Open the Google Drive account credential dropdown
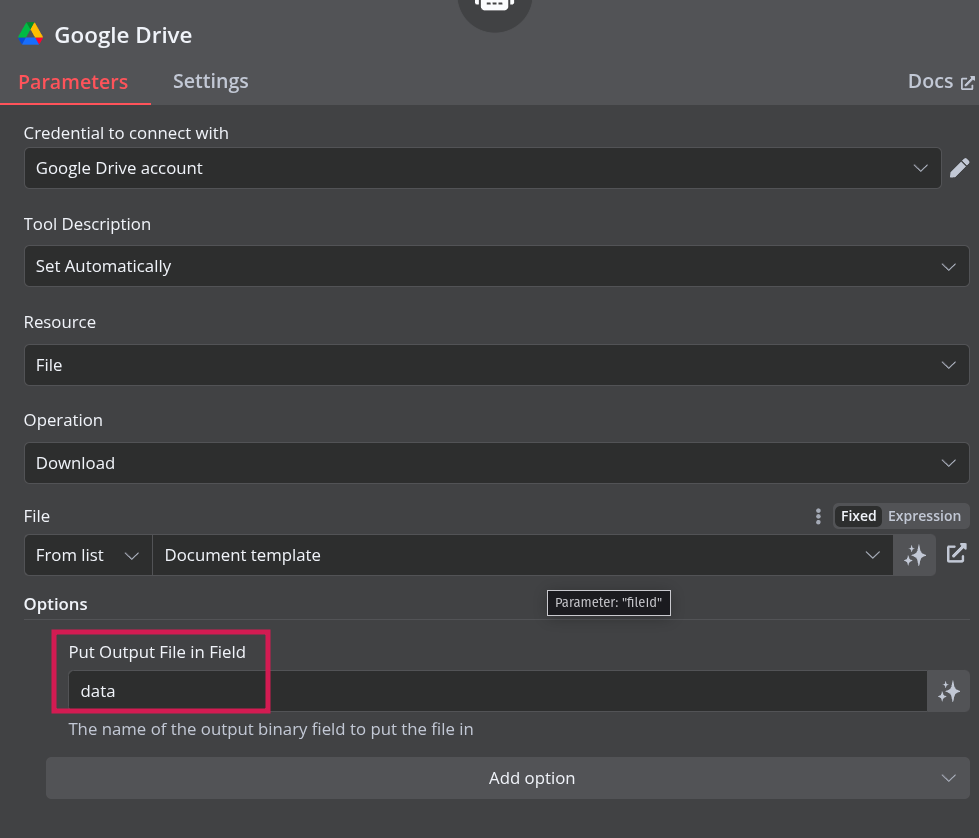The height and width of the screenshot is (838, 979). coord(483,168)
